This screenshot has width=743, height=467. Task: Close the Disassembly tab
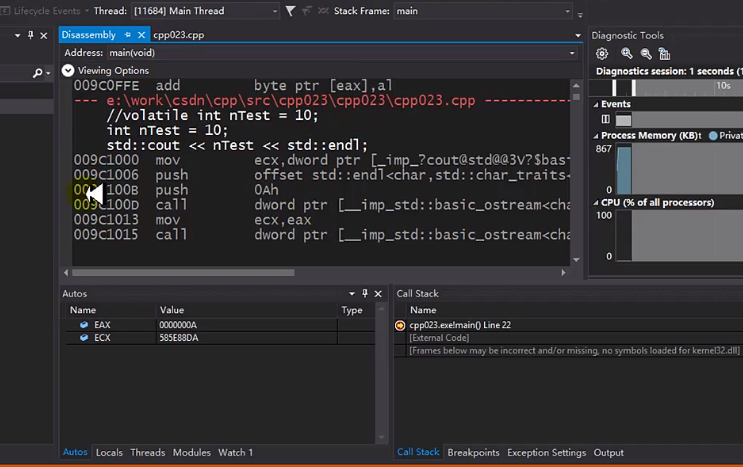tap(141, 35)
